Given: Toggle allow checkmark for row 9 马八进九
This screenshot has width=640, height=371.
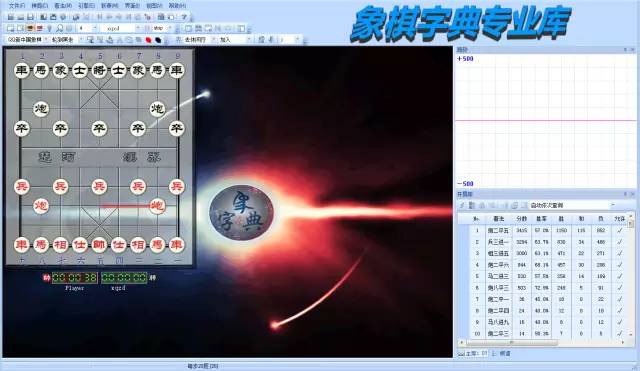Looking at the screenshot, I should [x=620, y=322].
